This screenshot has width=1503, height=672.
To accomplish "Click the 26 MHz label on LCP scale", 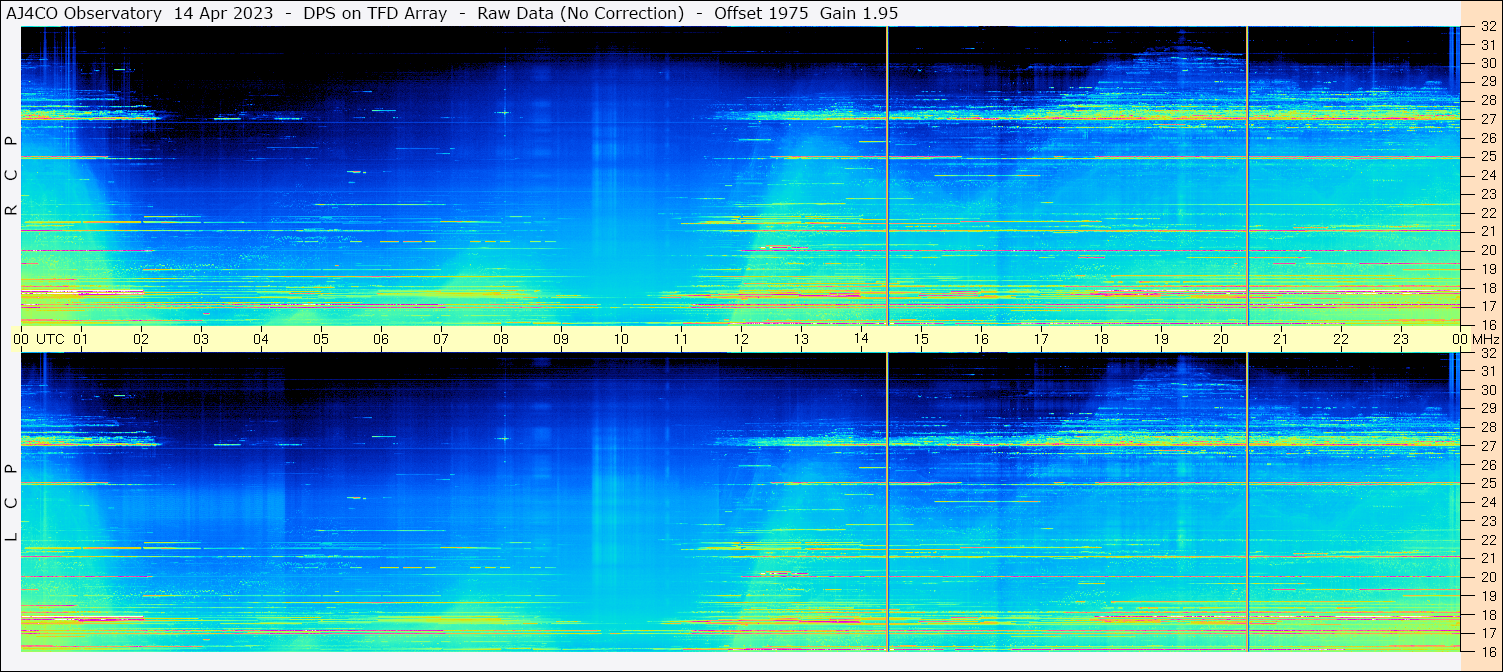I will (x=1487, y=465).
